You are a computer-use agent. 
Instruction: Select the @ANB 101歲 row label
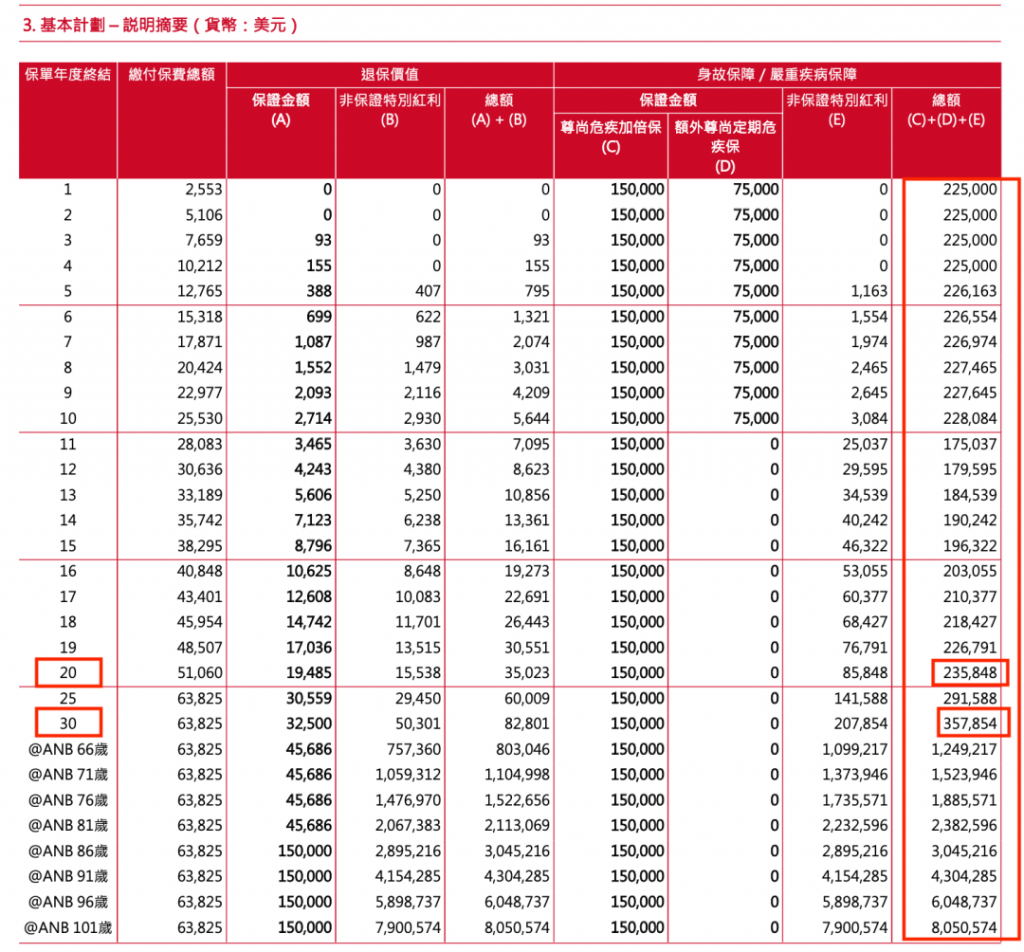(x=68, y=927)
